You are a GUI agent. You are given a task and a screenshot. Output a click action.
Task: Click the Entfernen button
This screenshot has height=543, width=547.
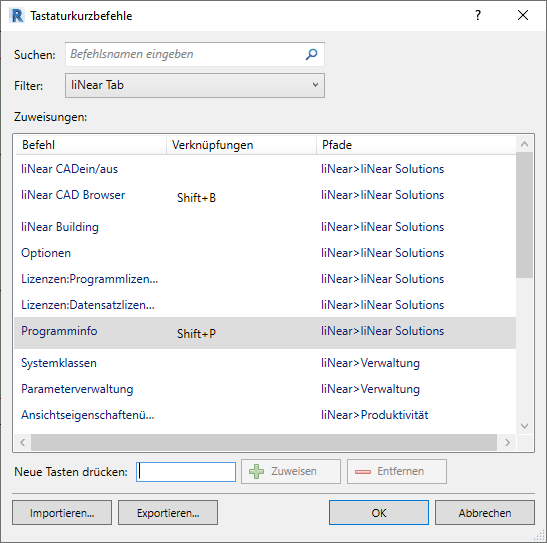coord(397,472)
